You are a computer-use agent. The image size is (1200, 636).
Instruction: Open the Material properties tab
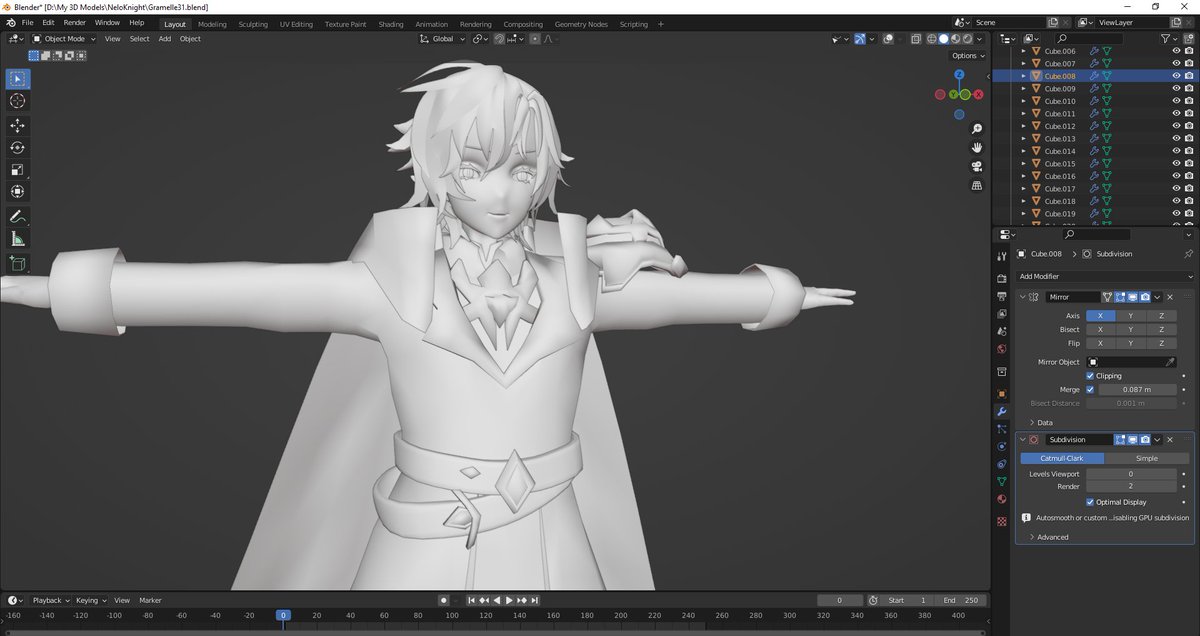coord(1002,499)
